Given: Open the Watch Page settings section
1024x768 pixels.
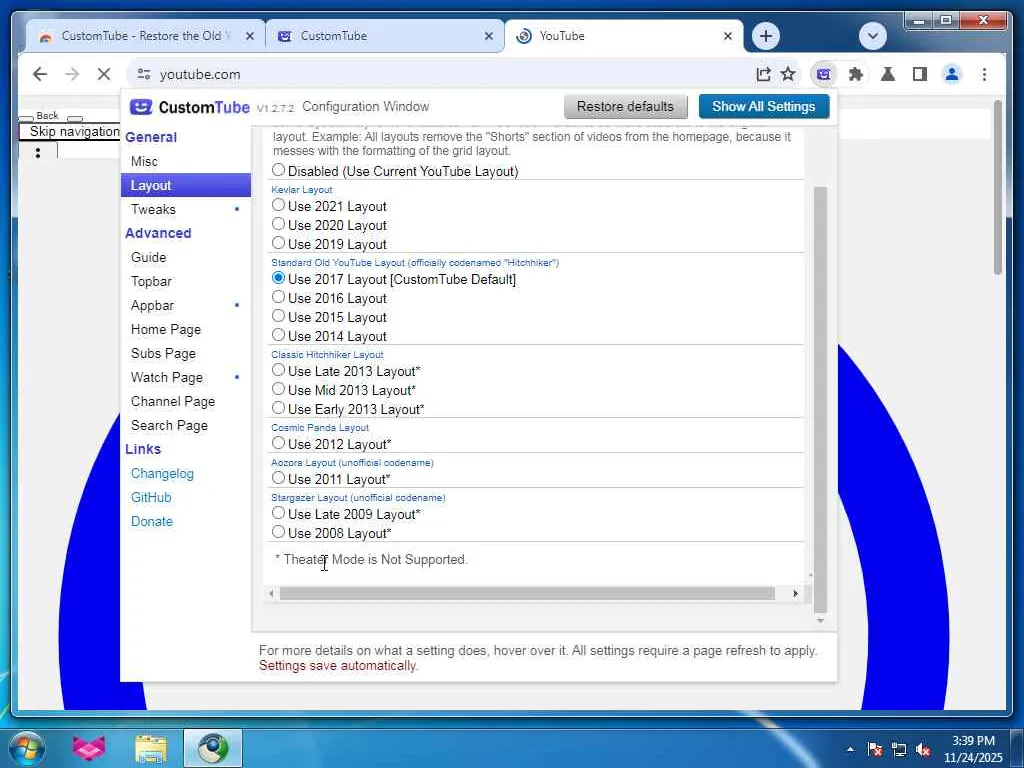Looking at the screenshot, I should tap(185, 377).
